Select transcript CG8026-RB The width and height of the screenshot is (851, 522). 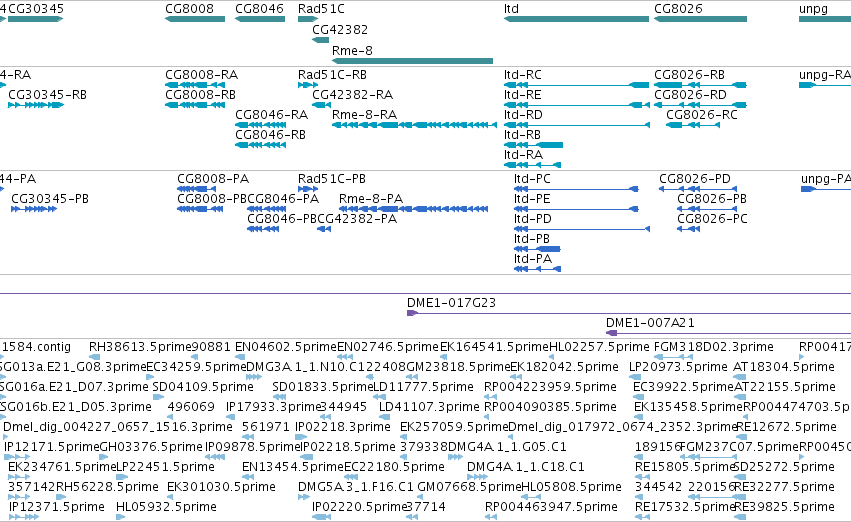click(701, 85)
